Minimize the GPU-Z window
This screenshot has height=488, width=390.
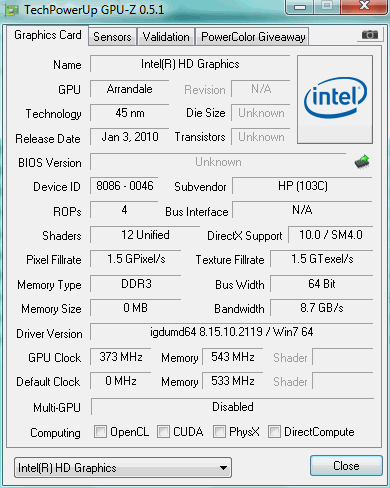click(x=300, y=7)
